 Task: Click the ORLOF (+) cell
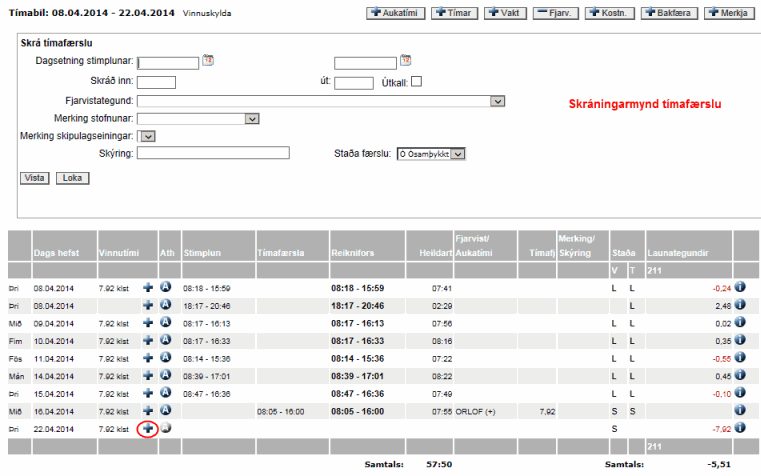(x=475, y=411)
